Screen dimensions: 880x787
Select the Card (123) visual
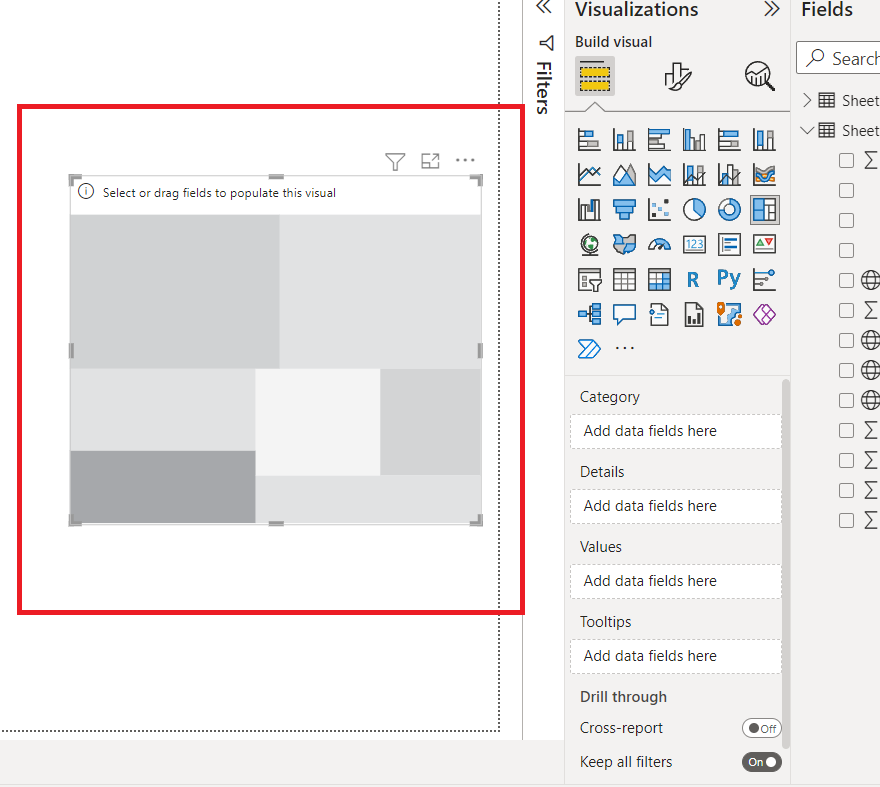pyautogui.click(x=694, y=244)
